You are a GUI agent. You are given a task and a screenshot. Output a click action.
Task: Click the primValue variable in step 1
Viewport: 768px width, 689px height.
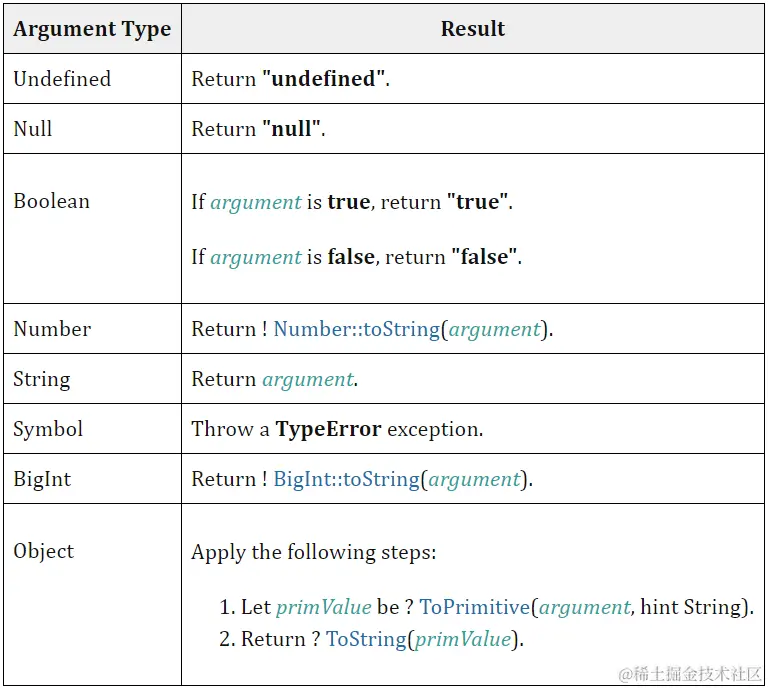pyautogui.click(x=324, y=607)
